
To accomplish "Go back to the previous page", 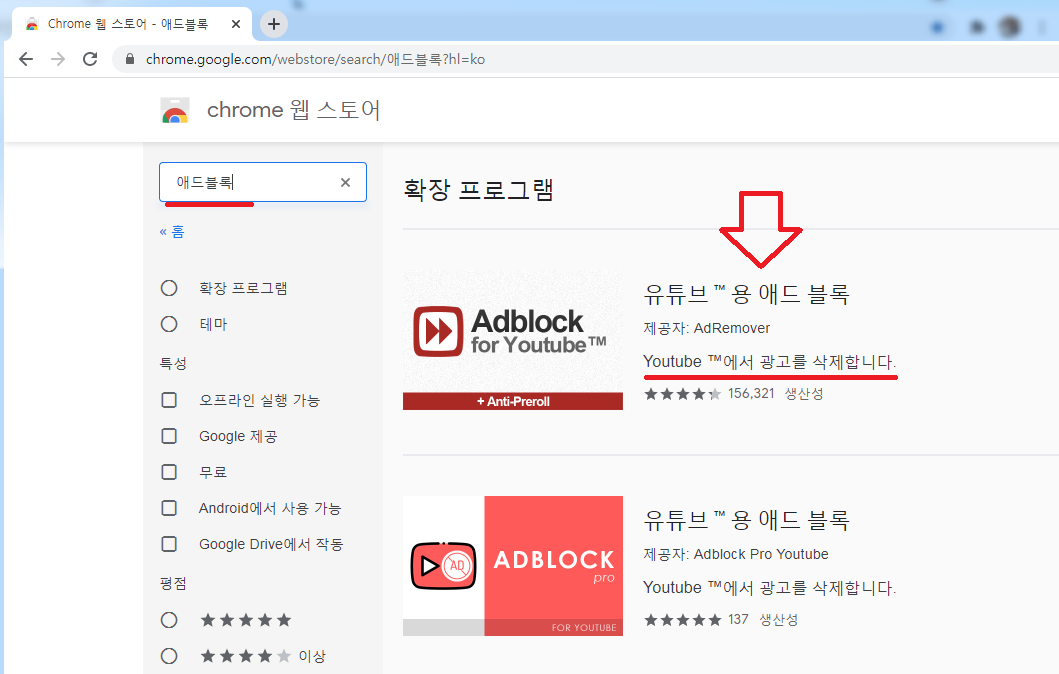I will pos(26,59).
